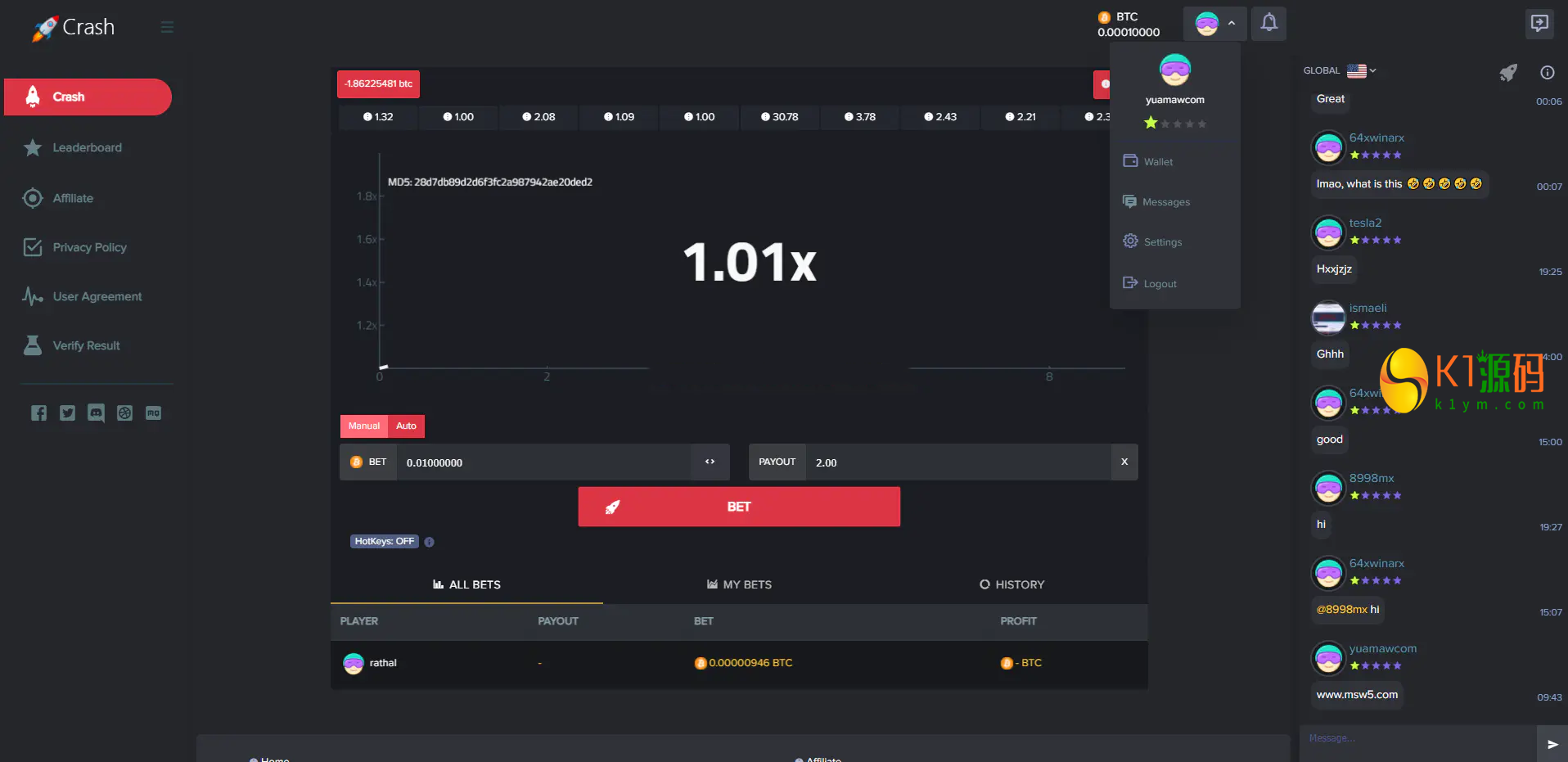Click the MD5 hash text on the graph
The width and height of the screenshot is (1568, 762).
pyautogui.click(x=490, y=183)
